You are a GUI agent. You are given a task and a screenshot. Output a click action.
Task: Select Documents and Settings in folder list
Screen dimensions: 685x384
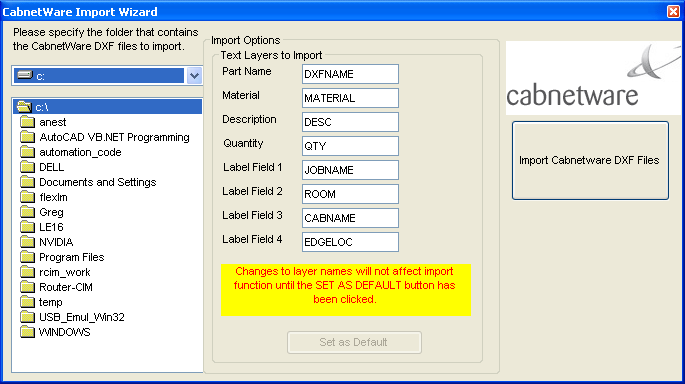coord(97,182)
